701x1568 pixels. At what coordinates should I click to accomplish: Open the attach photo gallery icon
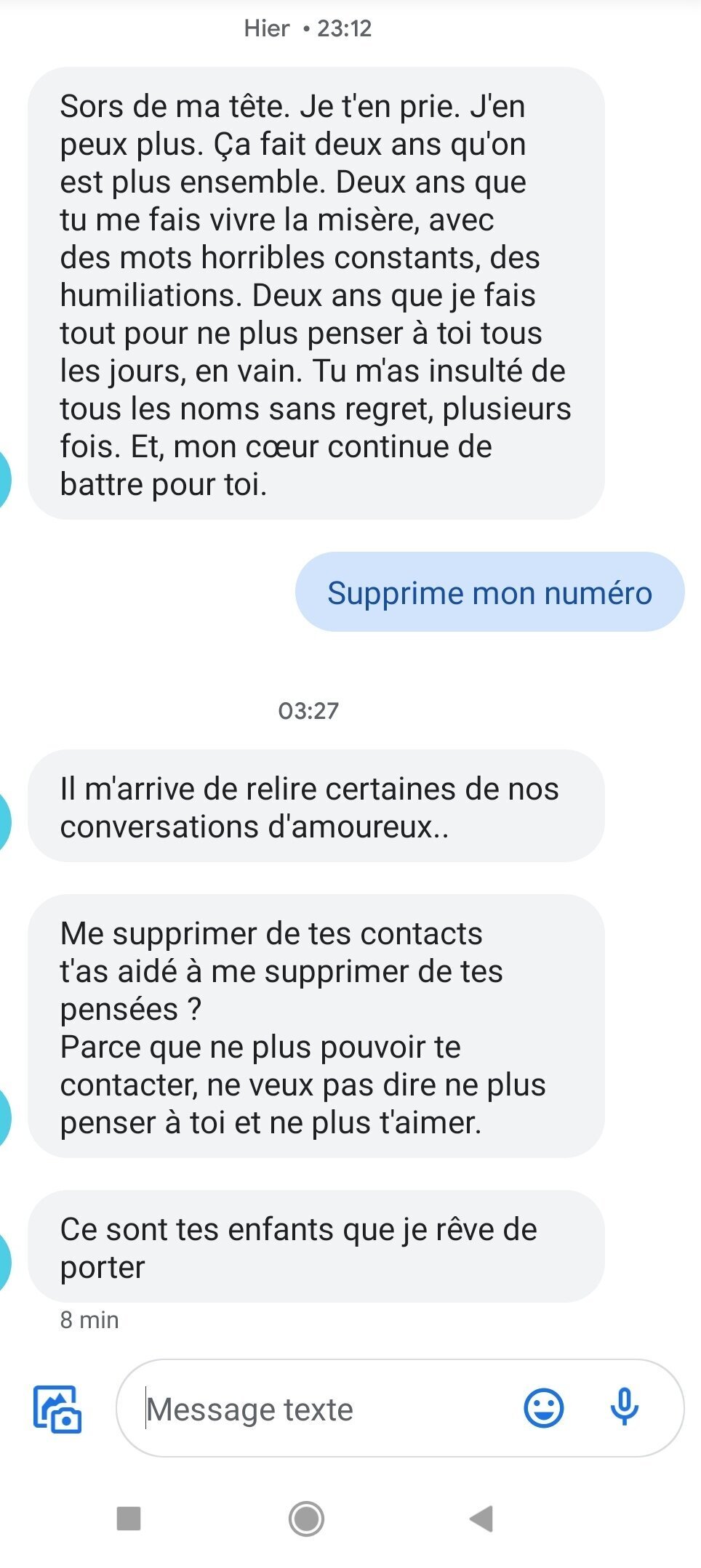[x=57, y=1409]
